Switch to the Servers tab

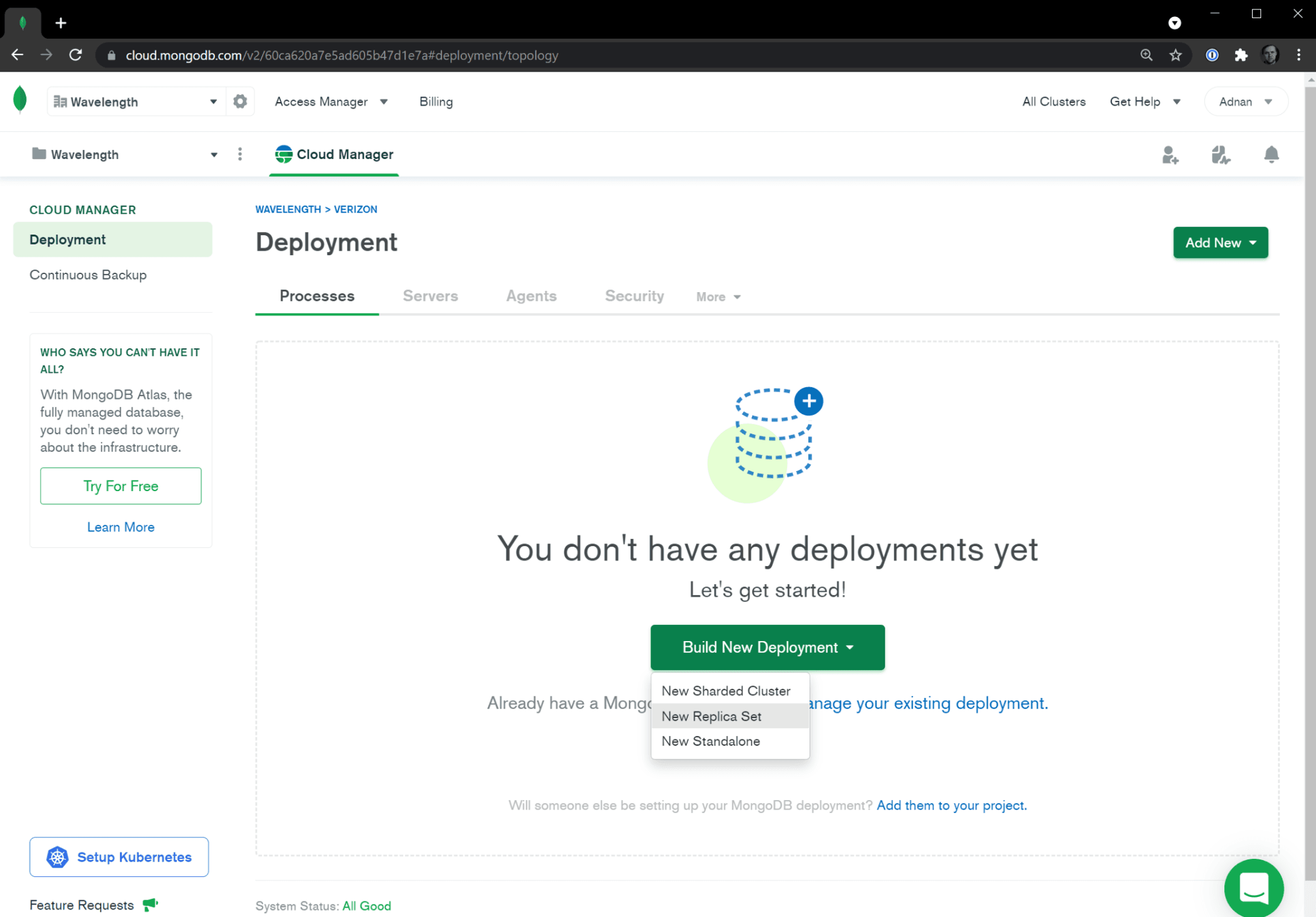click(430, 296)
